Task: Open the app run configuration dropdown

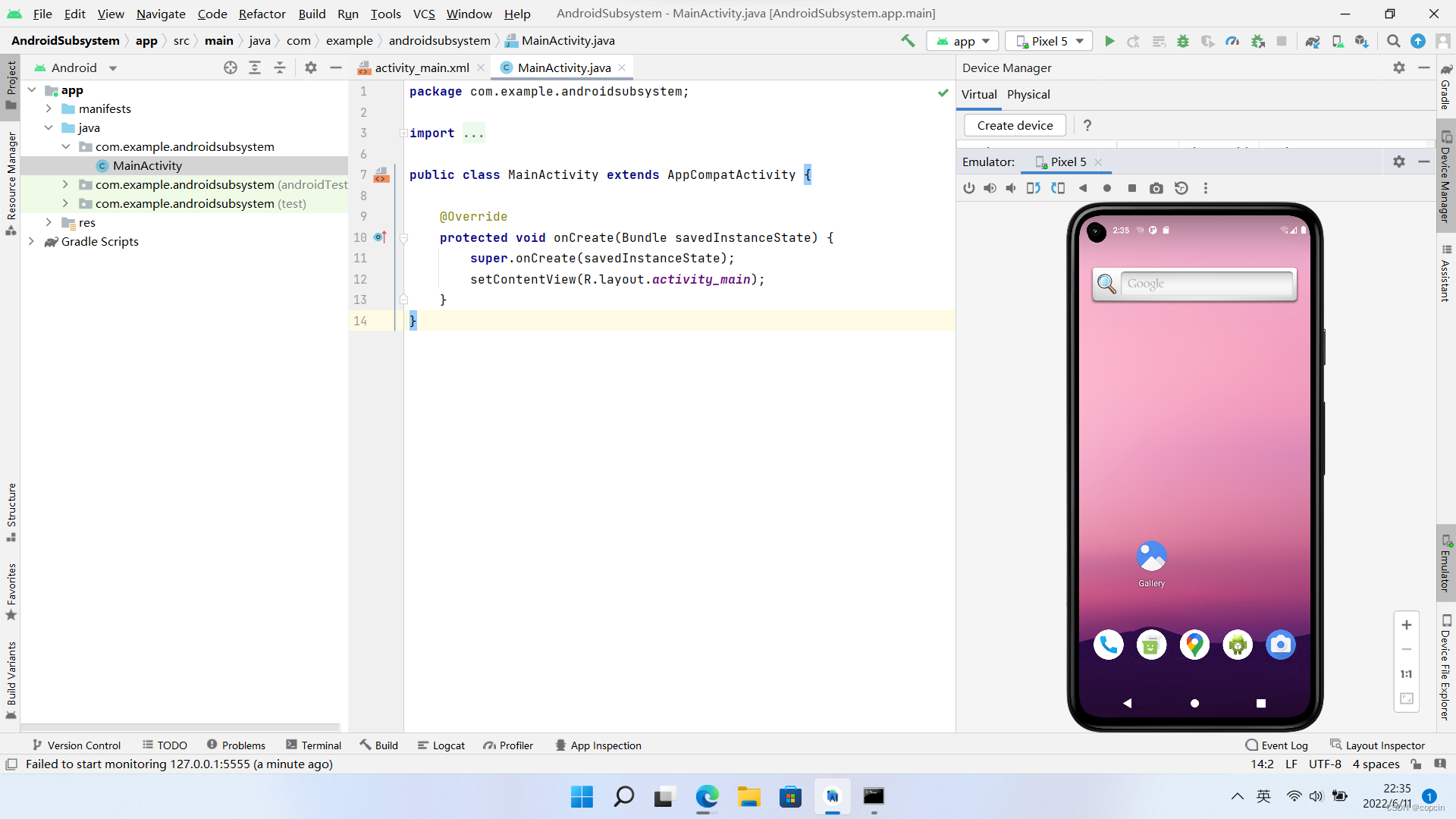Action: click(x=963, y=41)
